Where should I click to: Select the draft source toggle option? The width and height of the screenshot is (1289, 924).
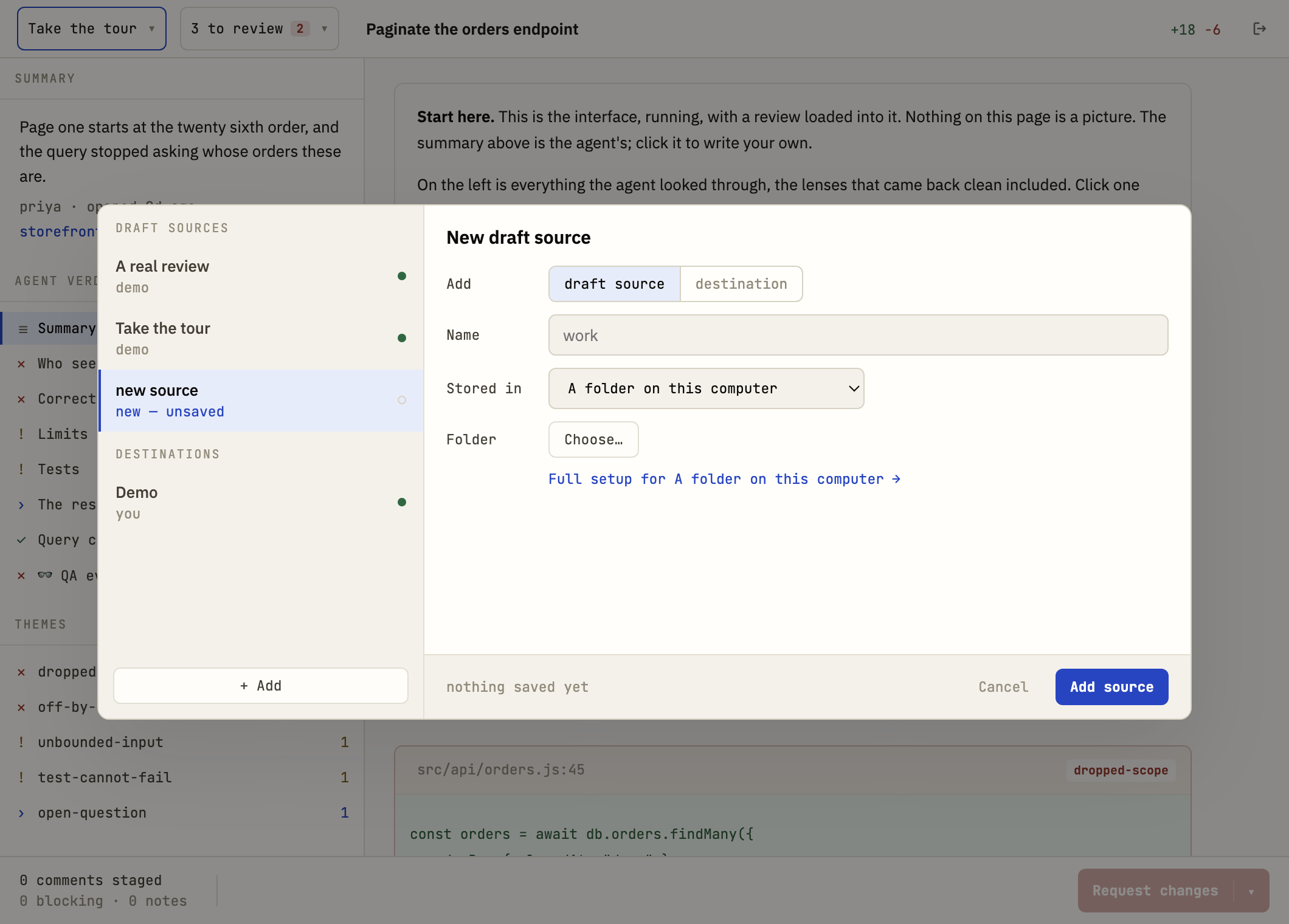(614, 284)
